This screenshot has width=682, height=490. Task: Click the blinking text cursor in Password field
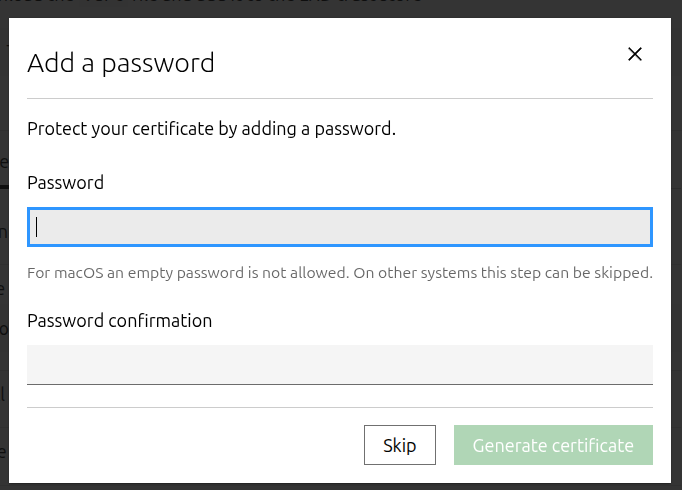pyautogui.click(x=37, y=227)
